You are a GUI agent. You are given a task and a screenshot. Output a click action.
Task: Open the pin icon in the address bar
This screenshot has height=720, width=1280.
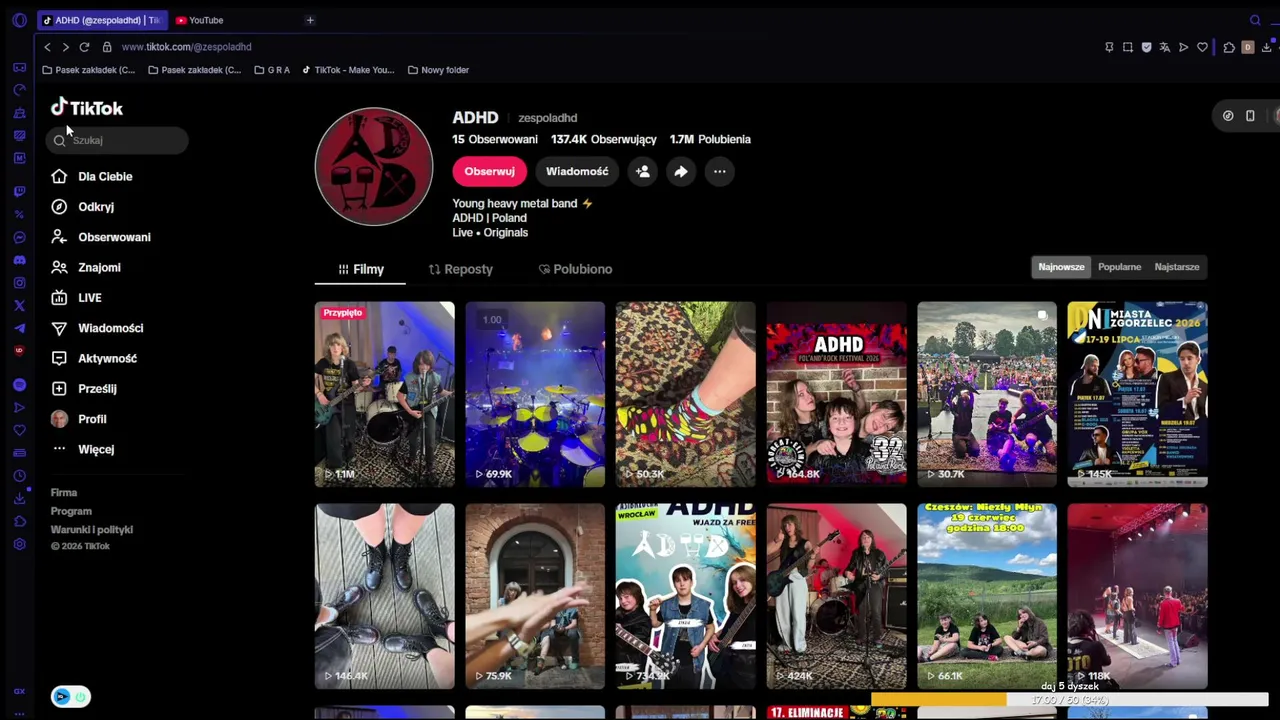pos(1109,47)
